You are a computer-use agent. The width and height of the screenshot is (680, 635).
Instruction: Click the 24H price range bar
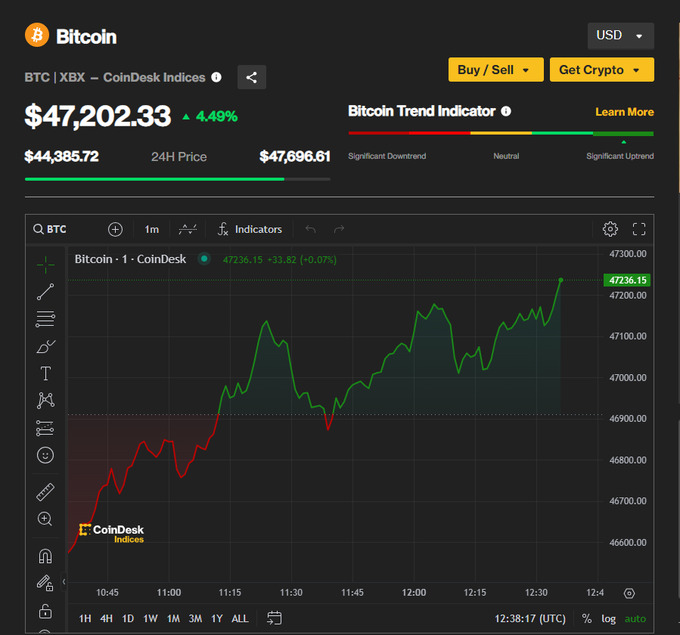(177, 179)
